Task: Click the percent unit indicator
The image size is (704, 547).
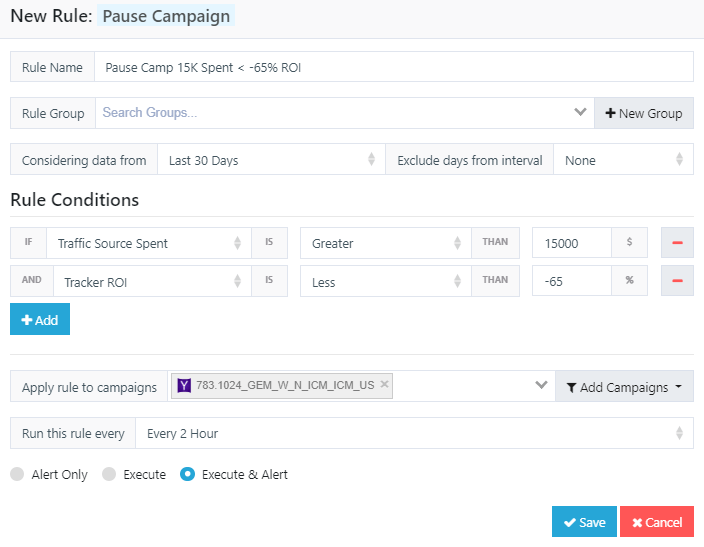Action: (x=629, y=281)
